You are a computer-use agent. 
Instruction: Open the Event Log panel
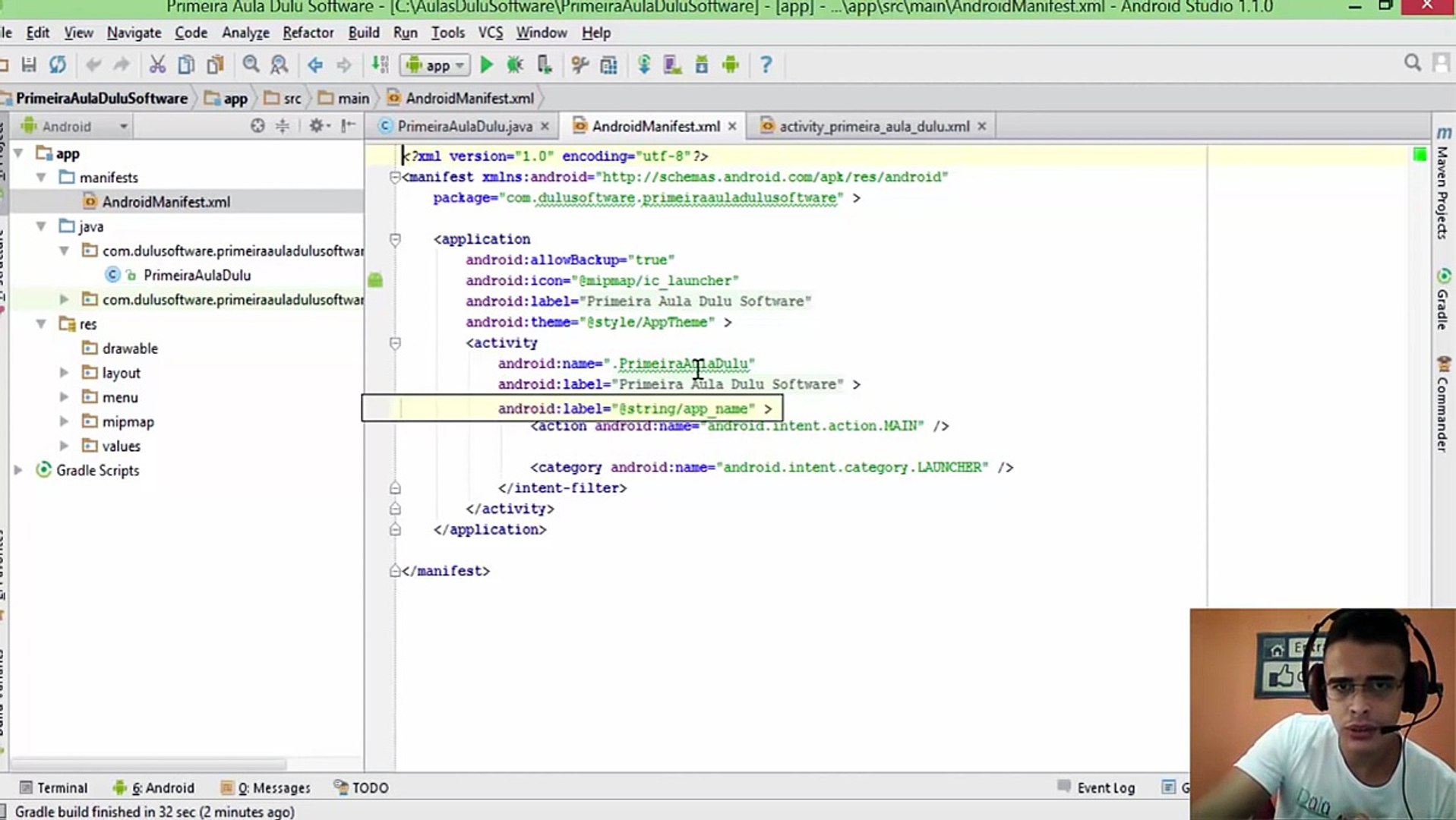coord(1095,788)
